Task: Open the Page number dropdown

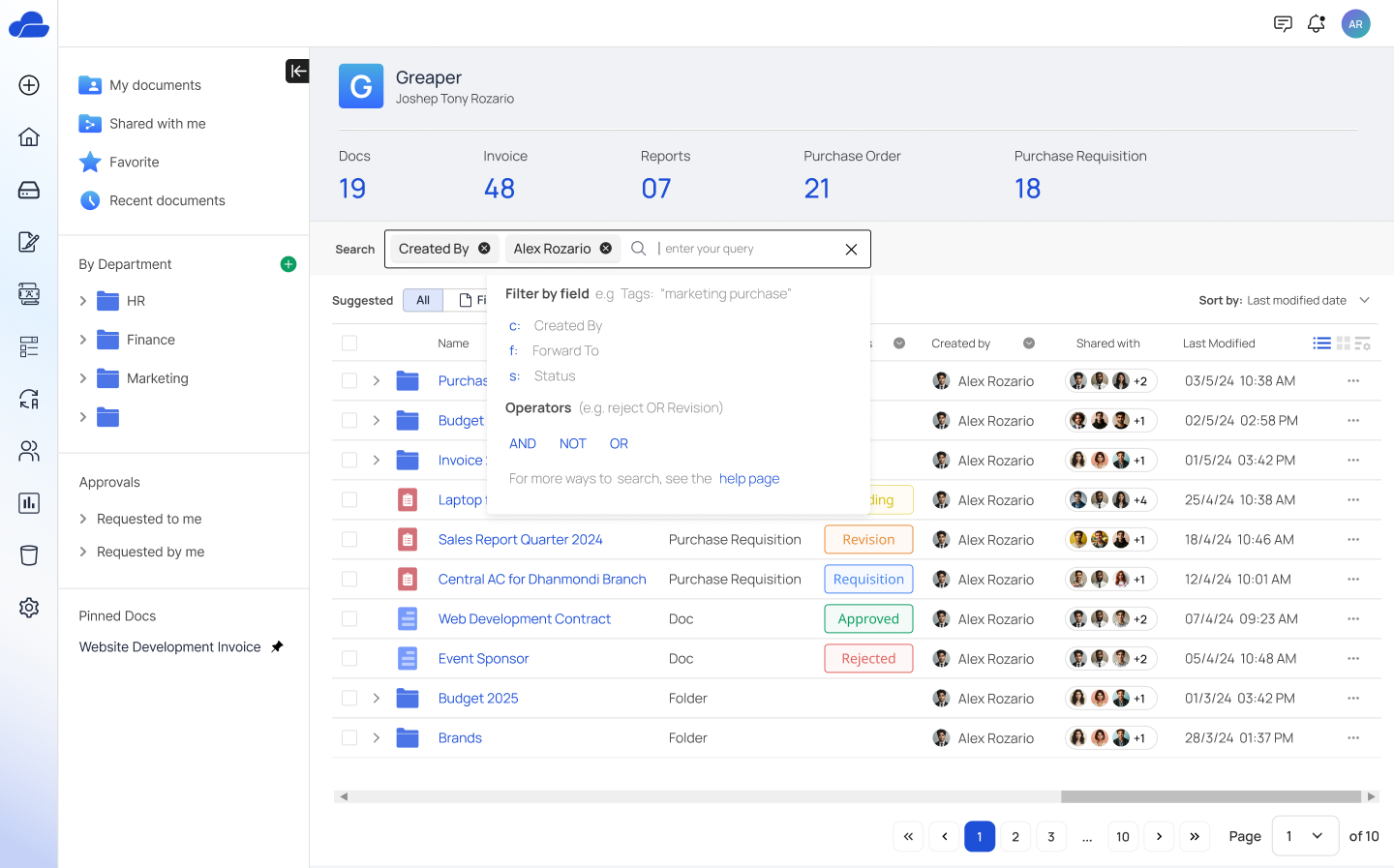Action: point(1304,836)
